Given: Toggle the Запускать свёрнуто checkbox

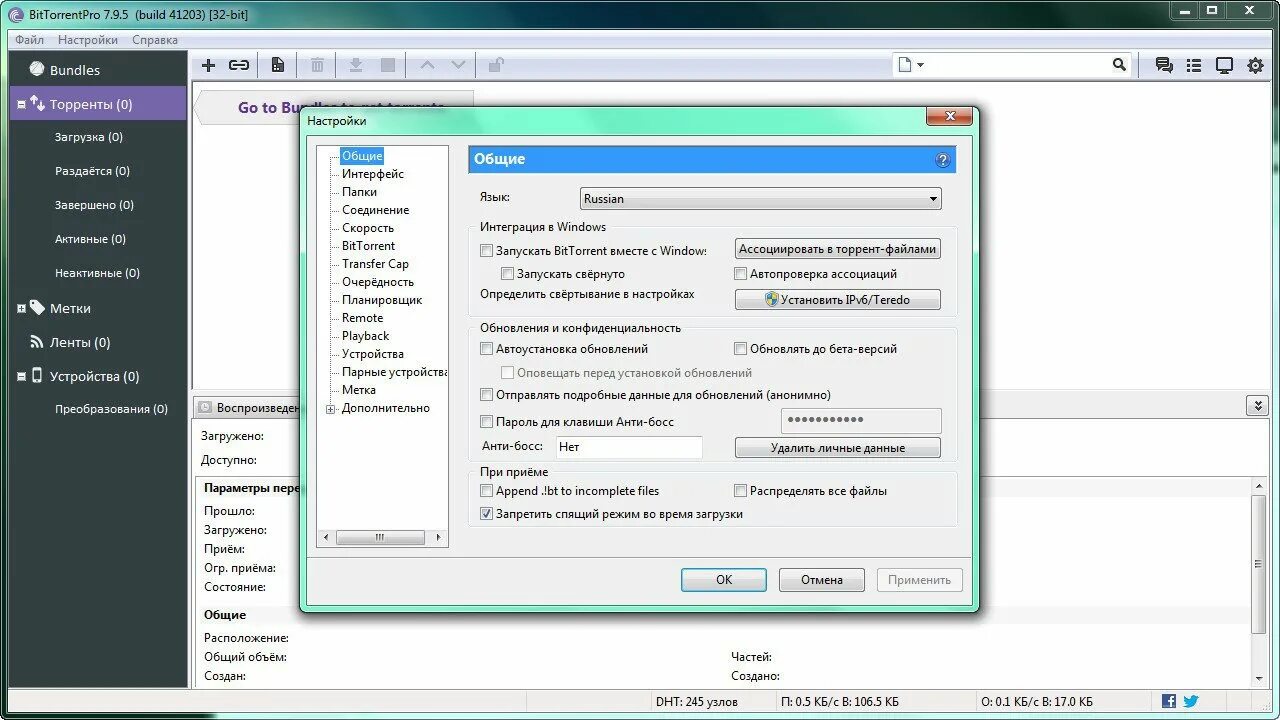Looking at the screenshot, I should (x=508, y=274).
